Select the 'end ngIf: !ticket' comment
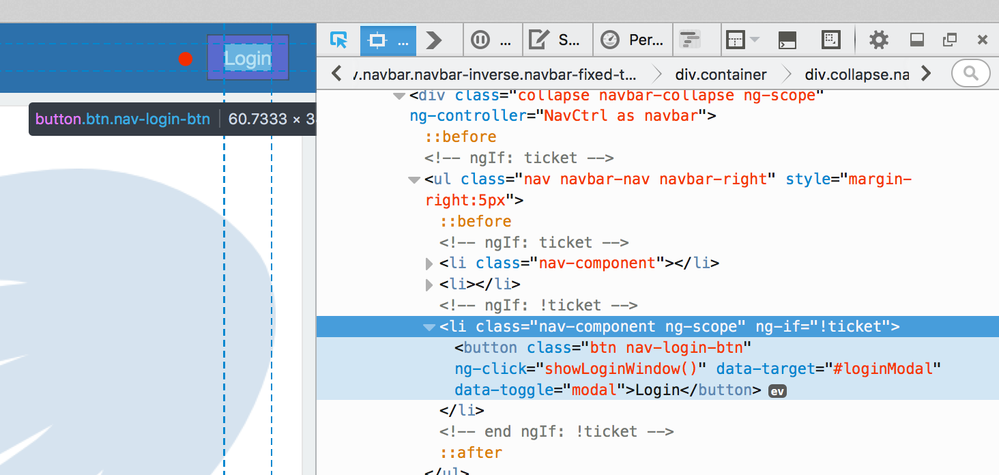The height and width of the screenshot is (475, 999). (556, 432)
